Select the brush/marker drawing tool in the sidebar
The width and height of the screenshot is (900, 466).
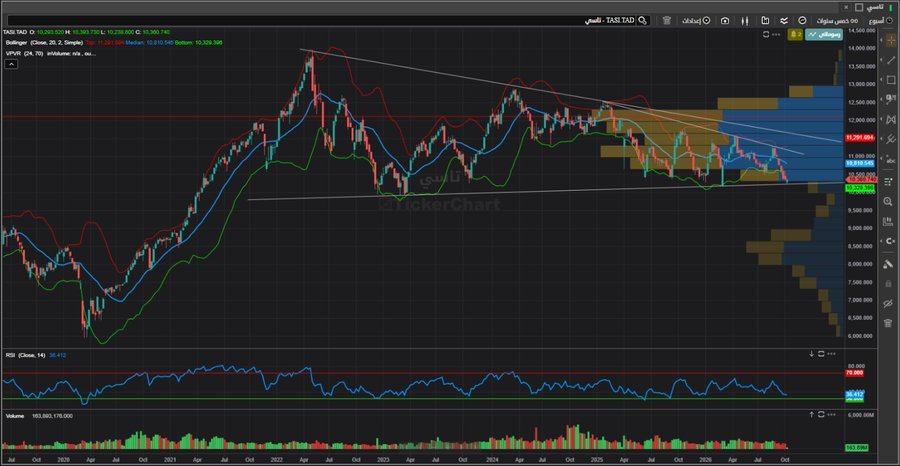(x=889, y=263)
